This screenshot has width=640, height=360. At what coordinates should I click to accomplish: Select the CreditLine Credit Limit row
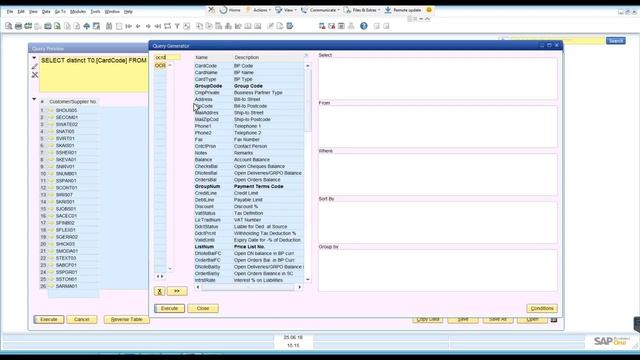[249, 193]
